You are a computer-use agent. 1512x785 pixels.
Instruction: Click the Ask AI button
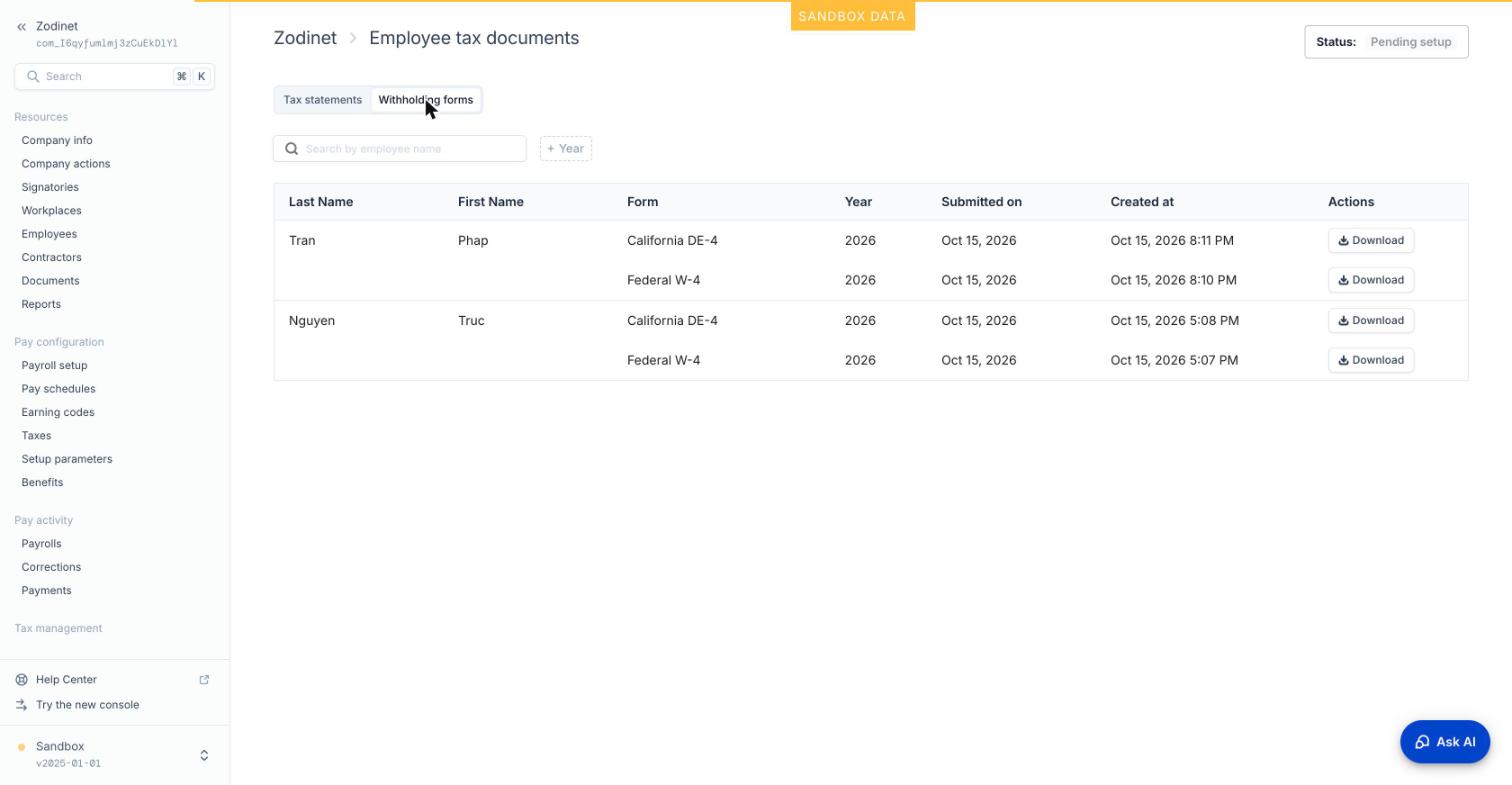point(1445,742)
